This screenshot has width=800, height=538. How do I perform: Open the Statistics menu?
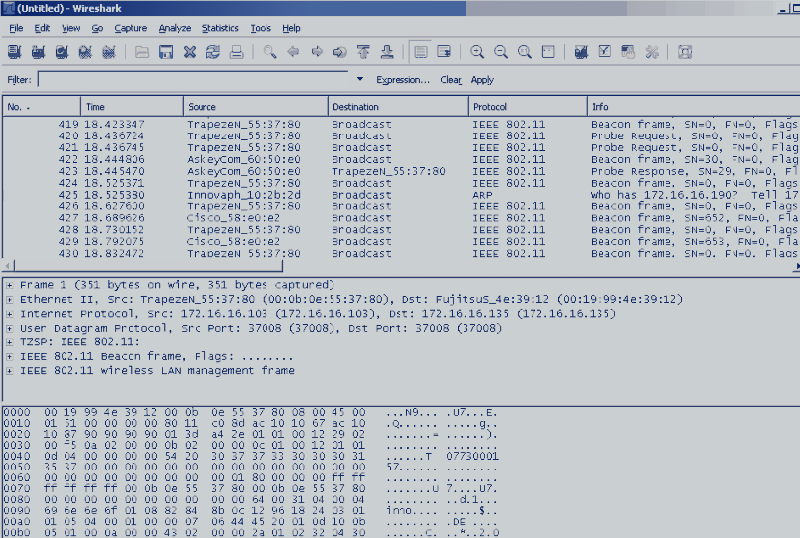[x=220, y=28]
